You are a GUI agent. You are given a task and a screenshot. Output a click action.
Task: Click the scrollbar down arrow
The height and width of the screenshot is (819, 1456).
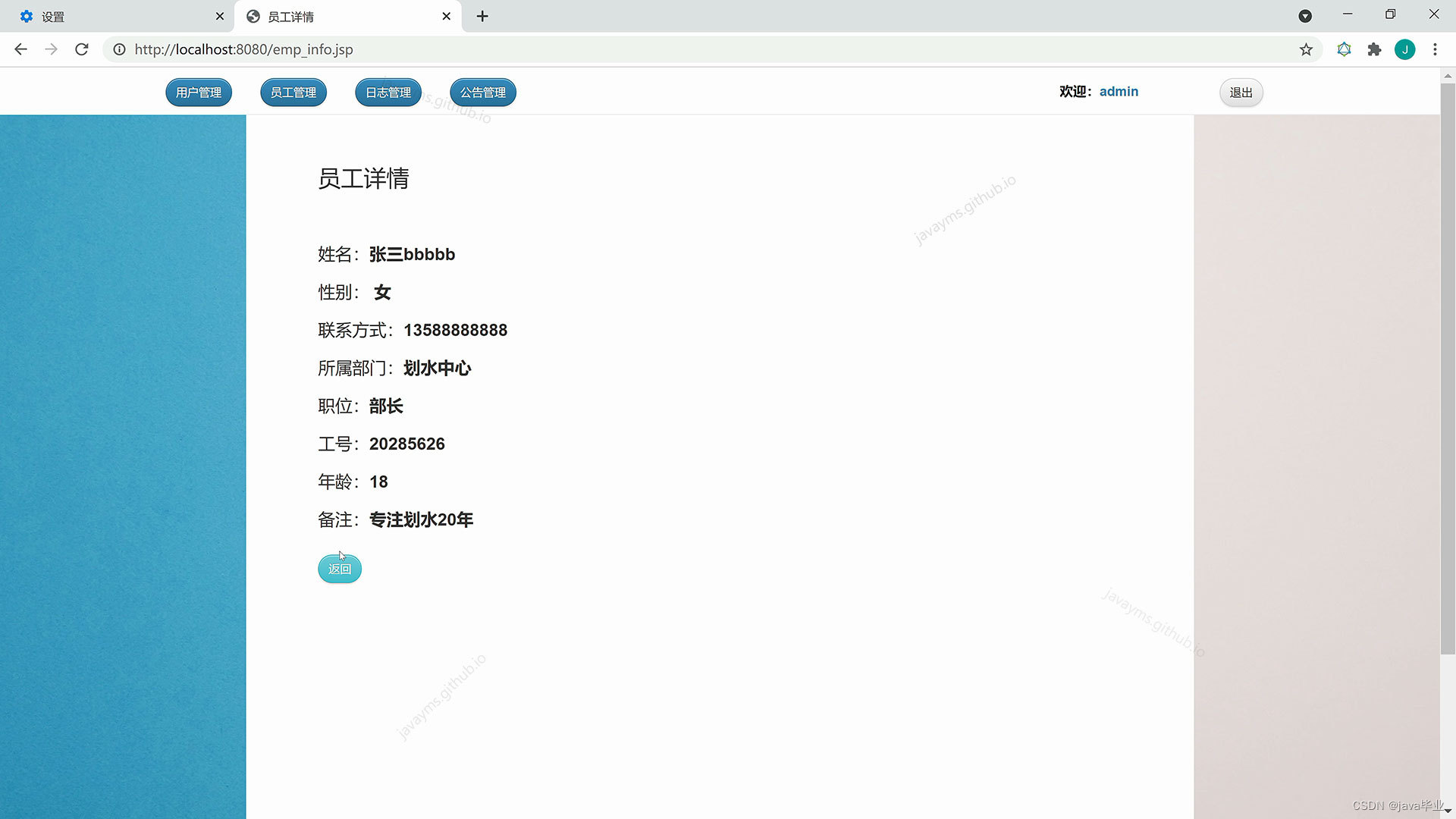1448,811
